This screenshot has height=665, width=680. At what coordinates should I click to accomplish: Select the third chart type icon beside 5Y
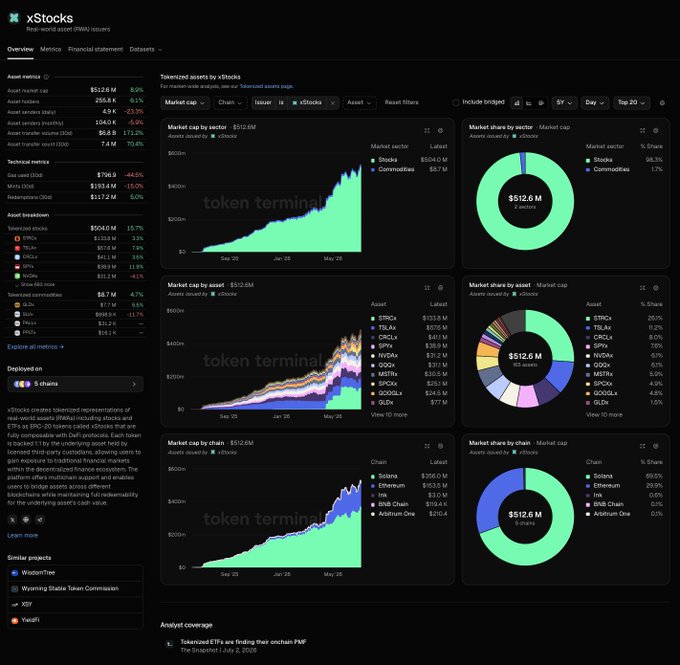point(541,103)
